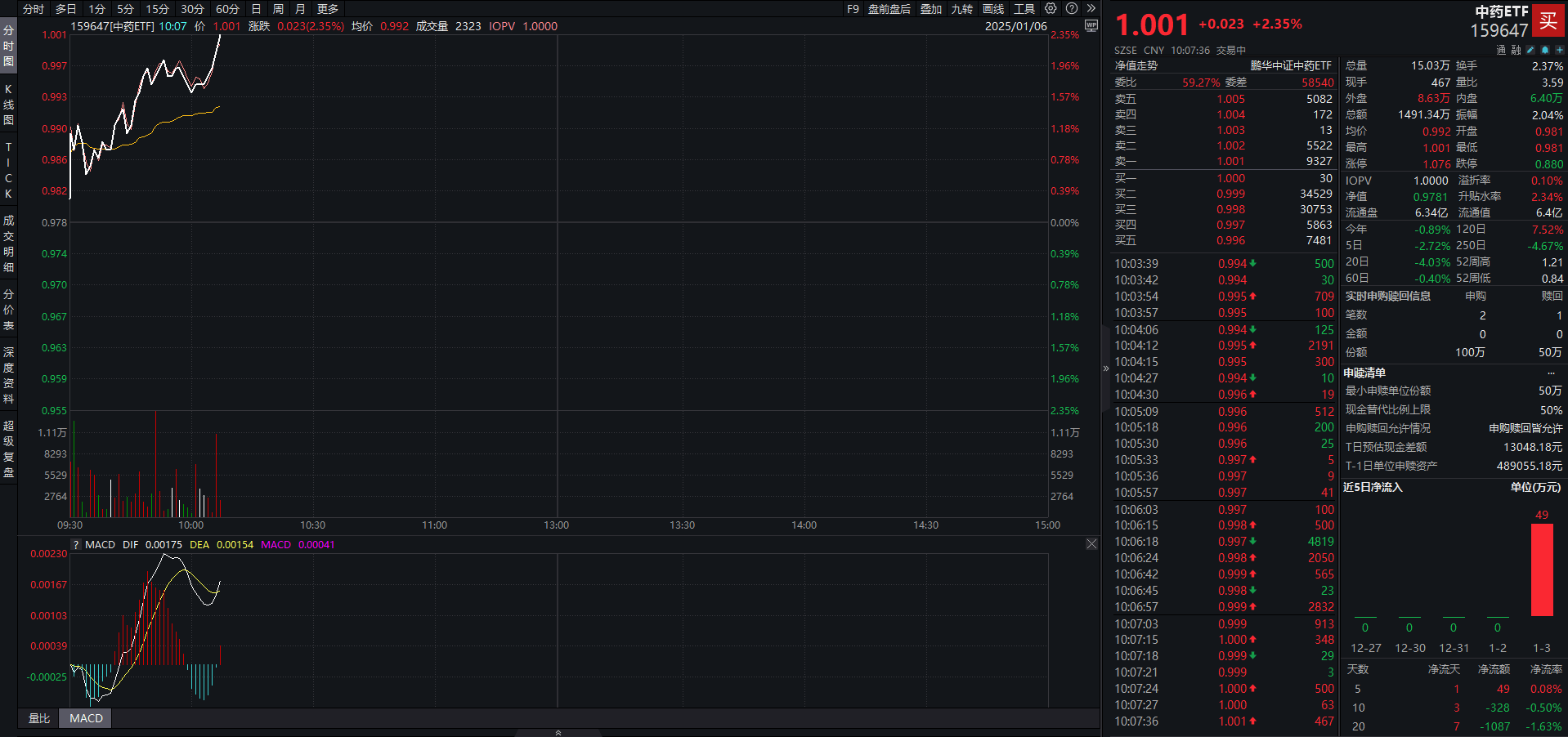Open the K线图 sidebar view
The height and width of the screenshot is (737, 1568).
[8, 104]
